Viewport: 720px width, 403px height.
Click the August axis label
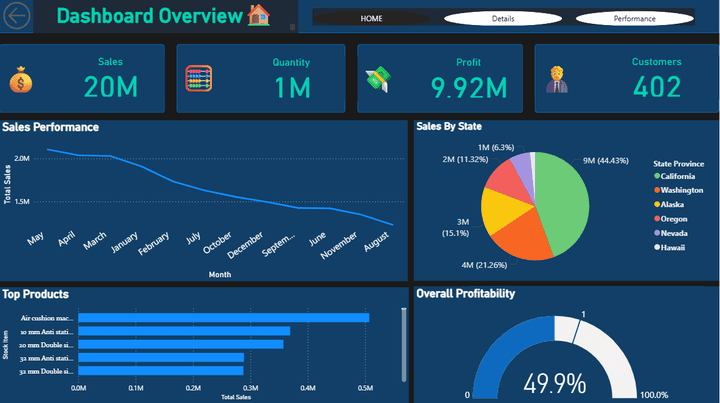tap(377, 241)
